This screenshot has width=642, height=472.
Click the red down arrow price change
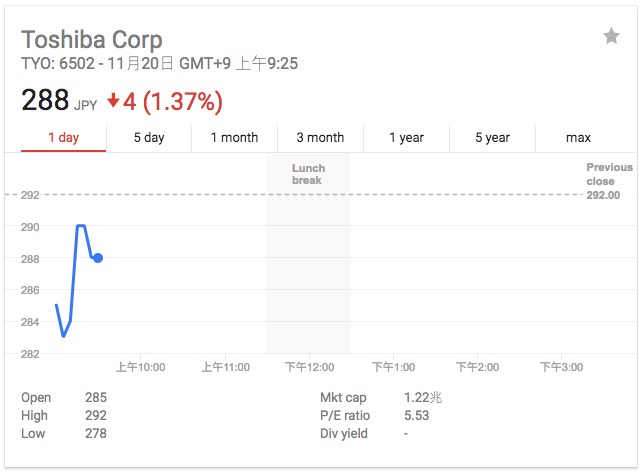click(165, 101)
